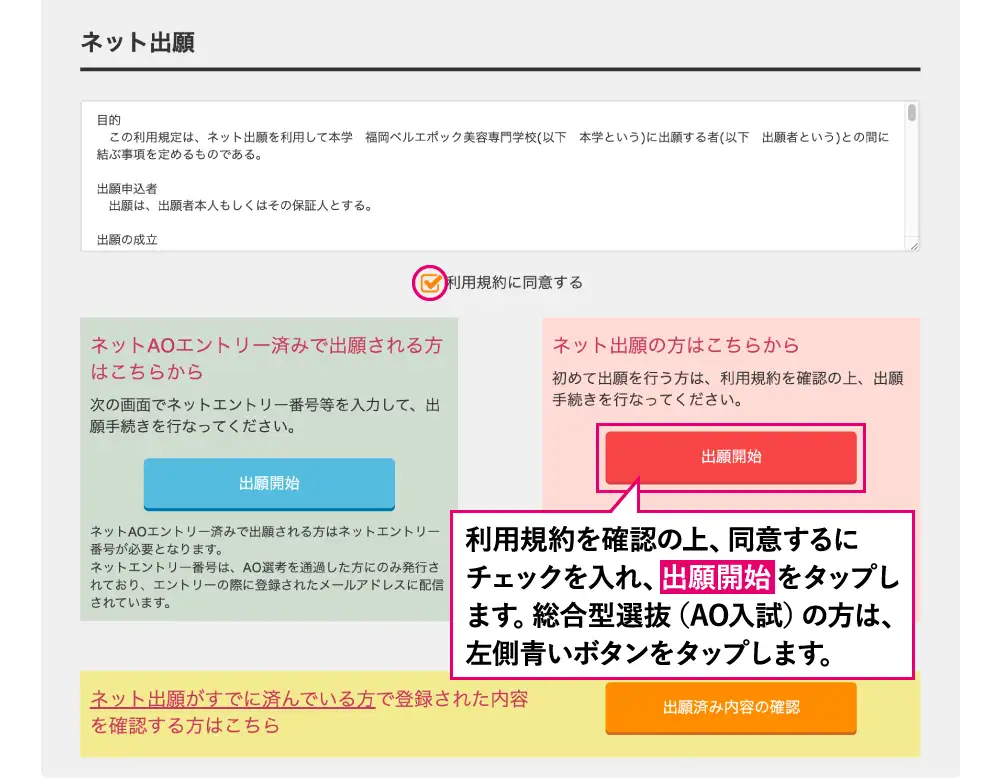Begin AO entry application with blue button

270,484
